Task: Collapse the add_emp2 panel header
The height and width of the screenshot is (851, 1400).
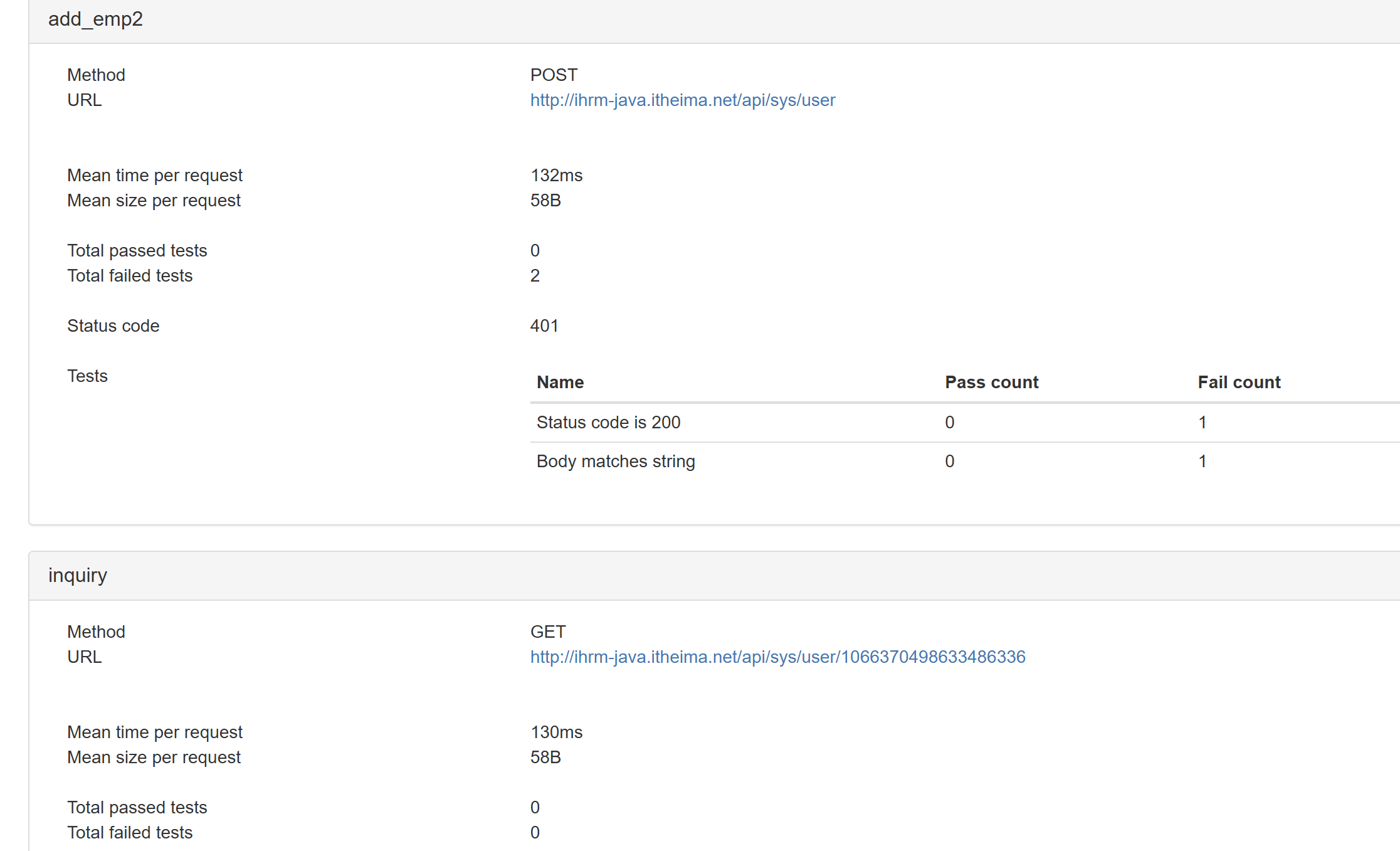Action: tap(95, 19)
